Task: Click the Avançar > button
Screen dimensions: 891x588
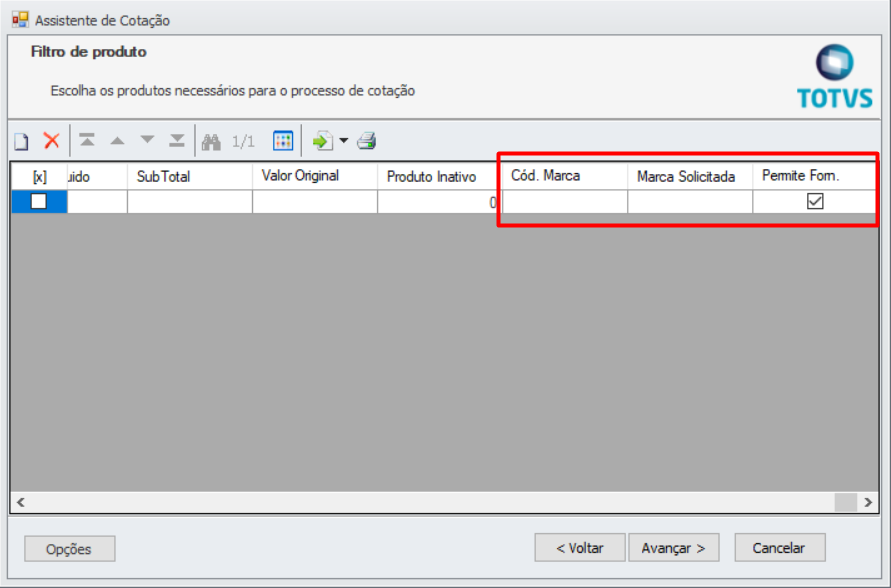Action: coord(674,548)
